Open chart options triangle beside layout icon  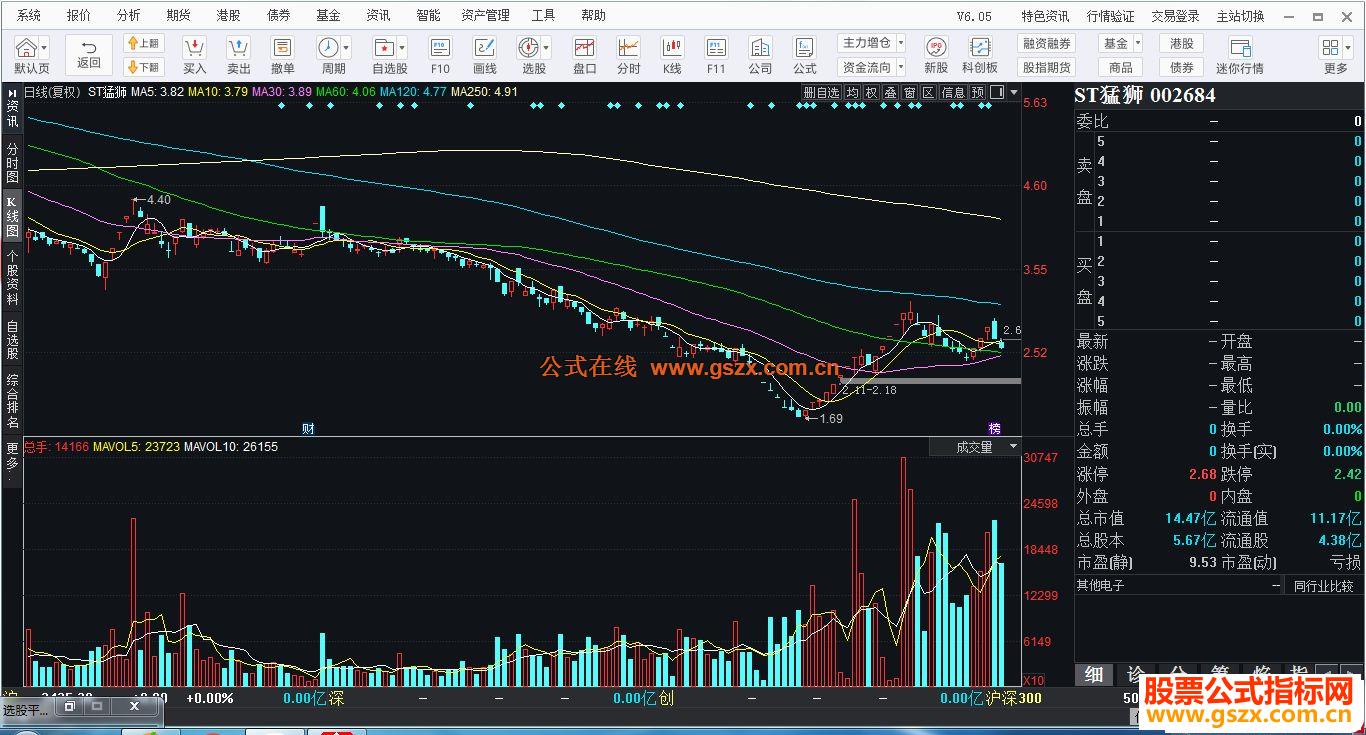click(1014, 92)
